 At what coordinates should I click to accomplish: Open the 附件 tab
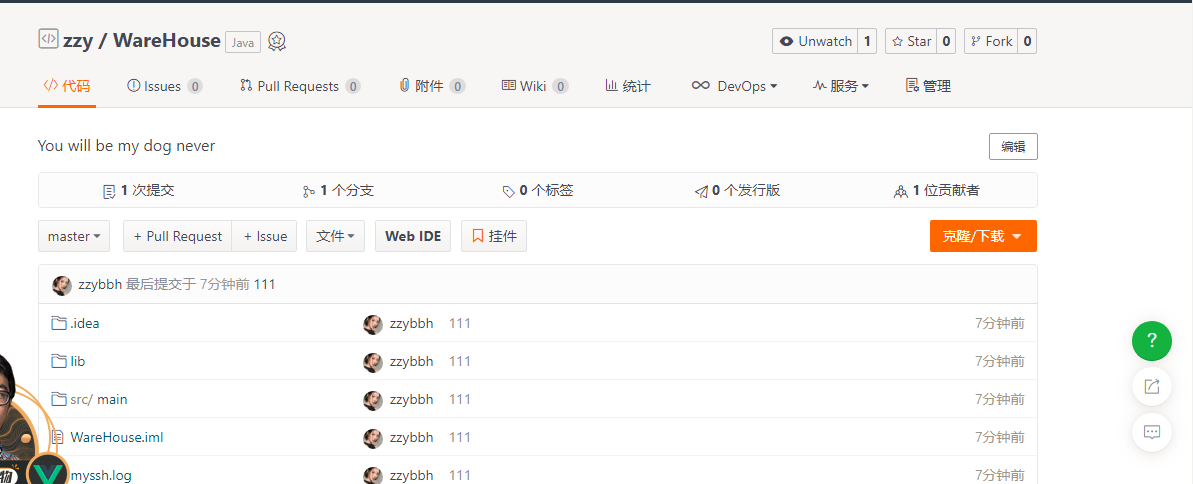[432, 86]
